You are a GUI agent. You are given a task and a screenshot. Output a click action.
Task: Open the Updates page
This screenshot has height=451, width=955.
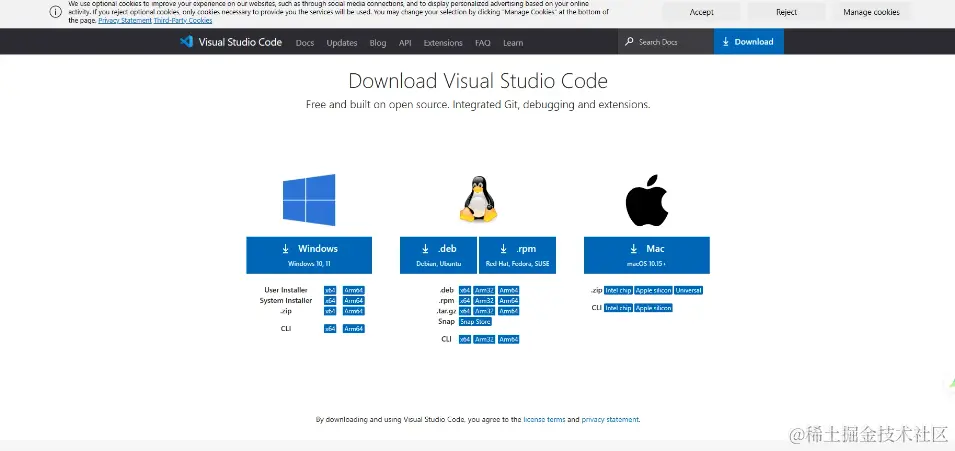(342, 43)
